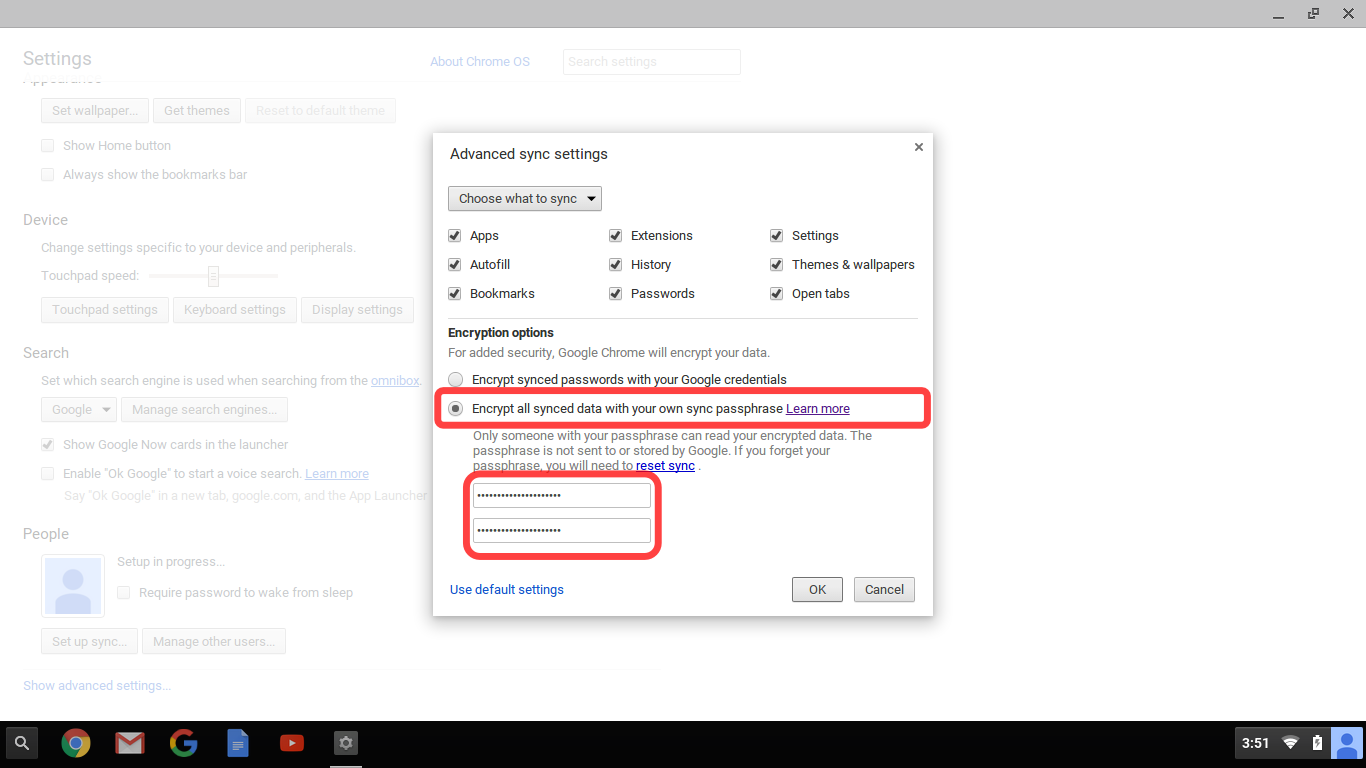Uncheck the Bookmarks sync checkbox
1366x768 pixels.
coord(455,294)
